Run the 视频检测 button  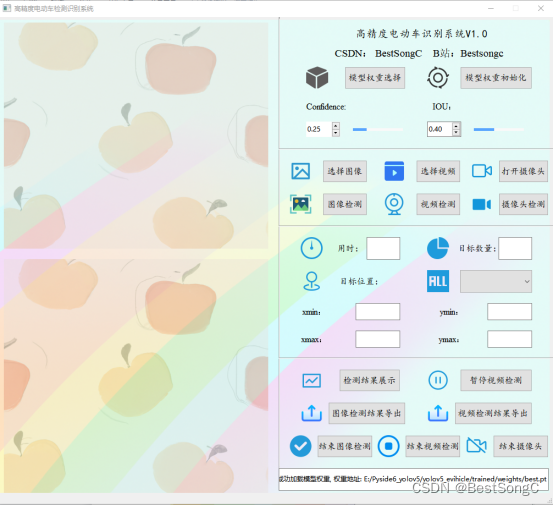[438, 204]
